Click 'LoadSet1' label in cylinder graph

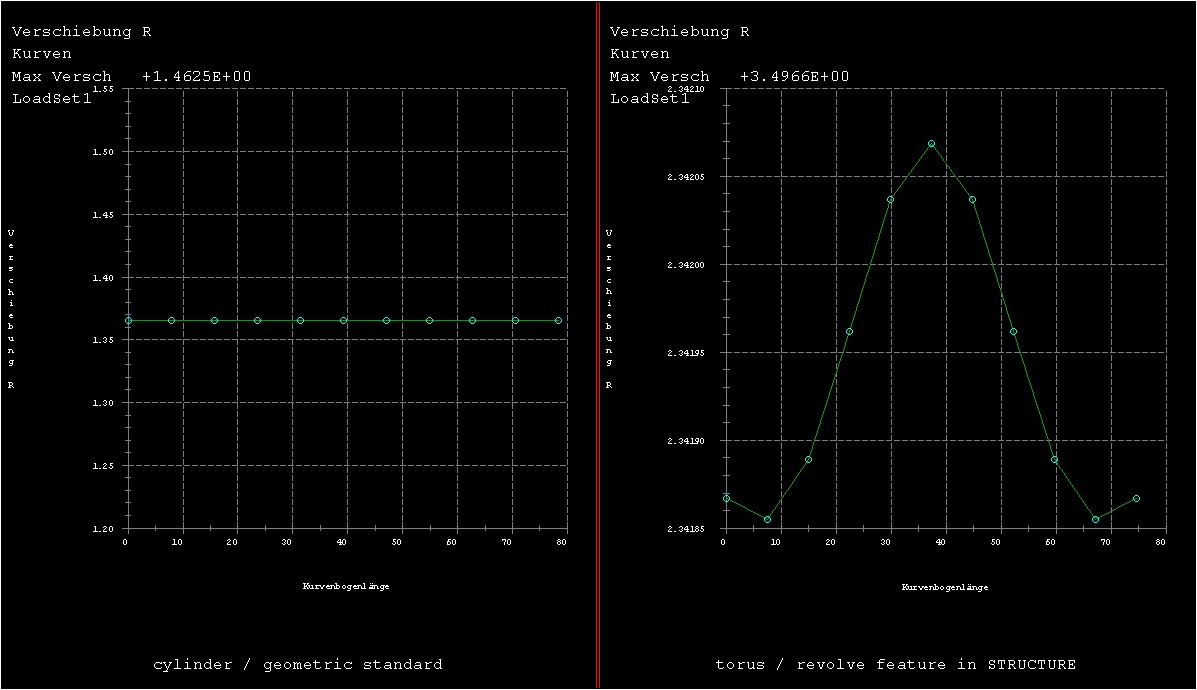pos(51,98)
